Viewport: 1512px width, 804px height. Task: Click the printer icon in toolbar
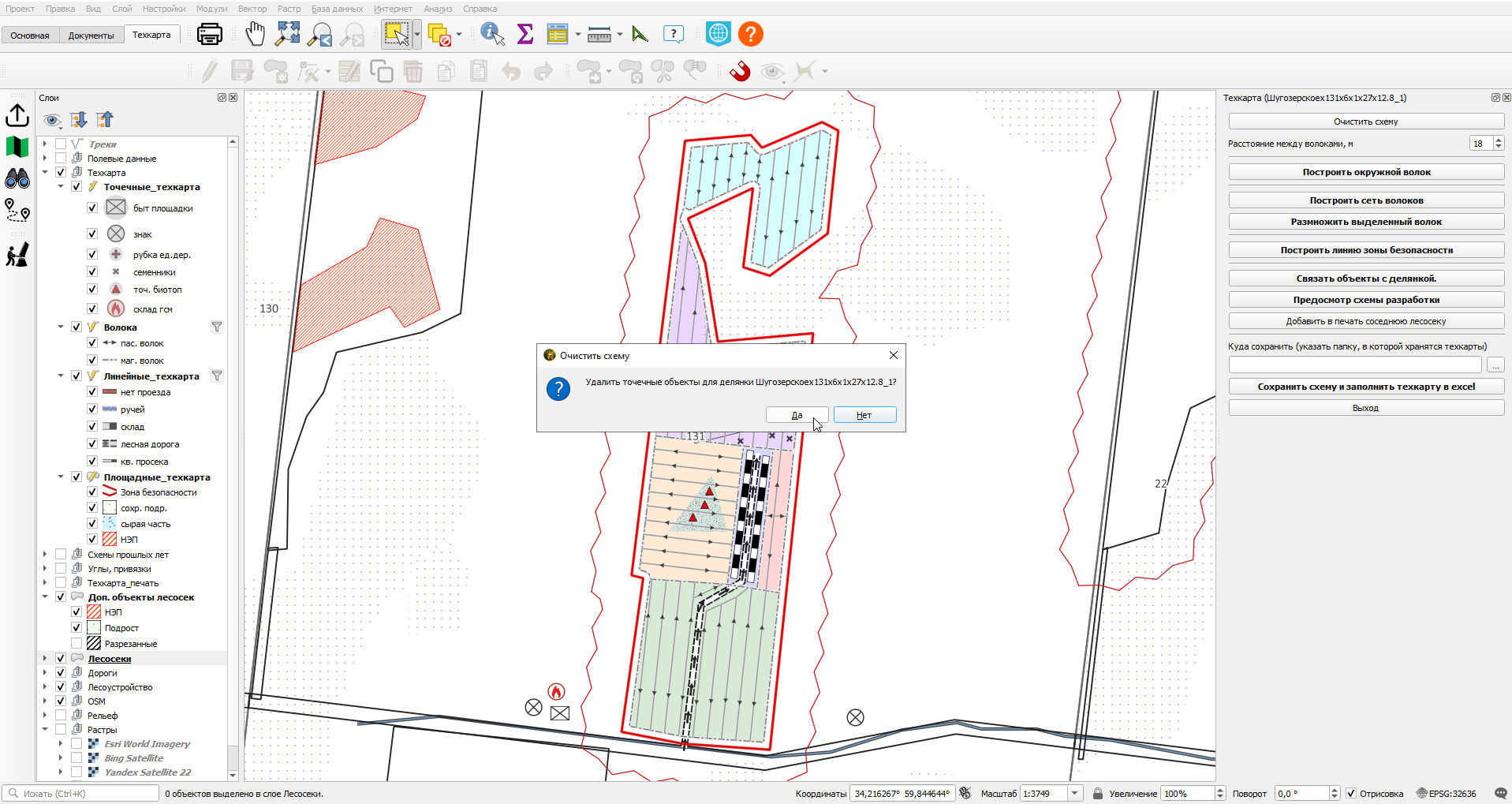tap(210, 34)
